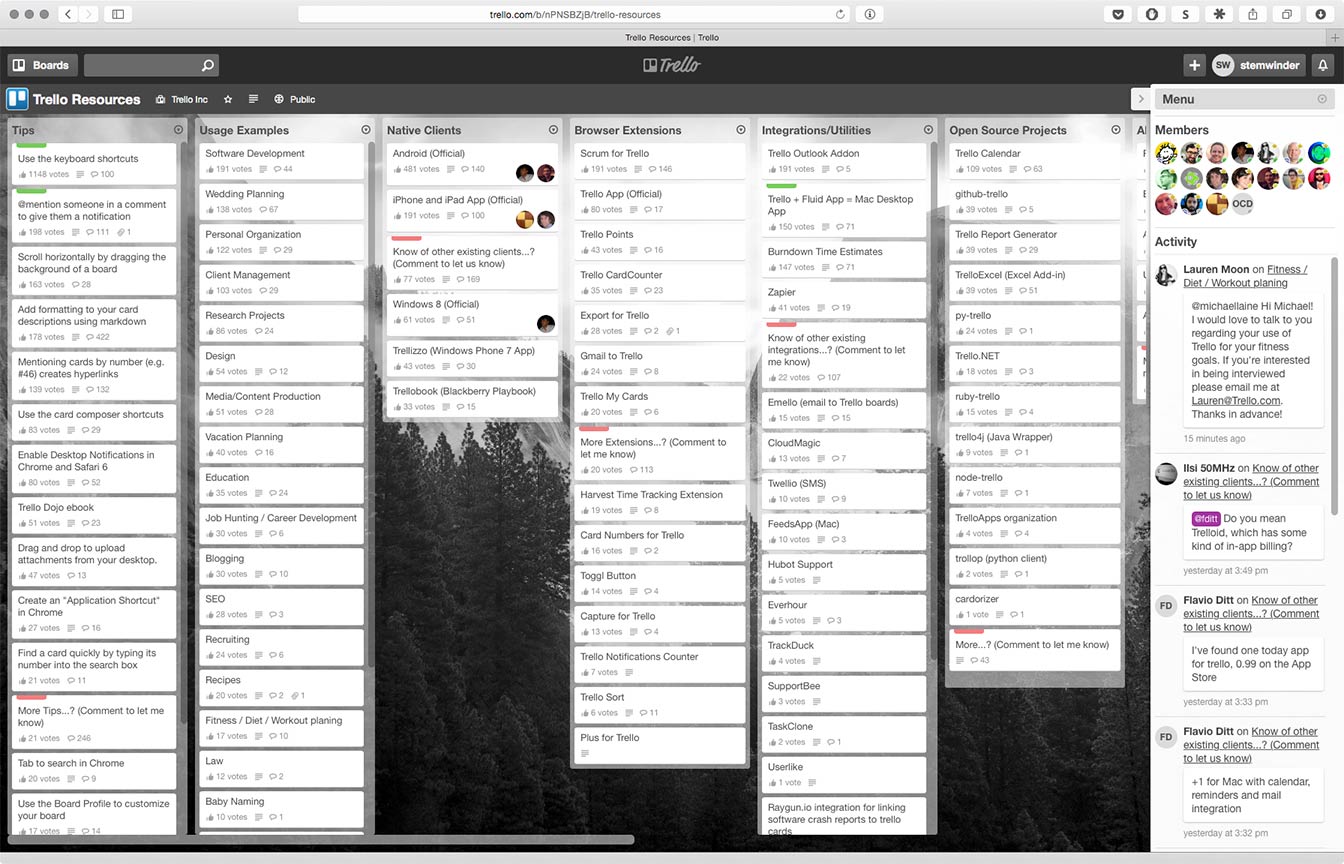Click the comments icon on Zapier card
This screenshot has height=864, width=1344.
(835, 308)
